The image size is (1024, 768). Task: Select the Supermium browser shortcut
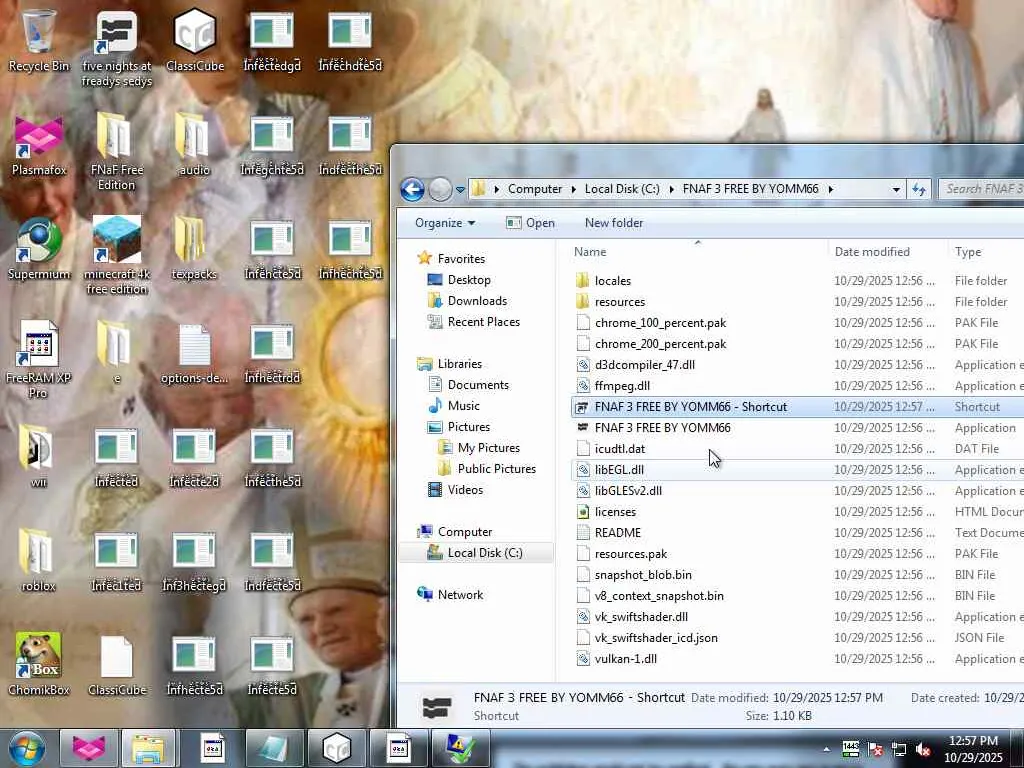[x=39, y=248]
